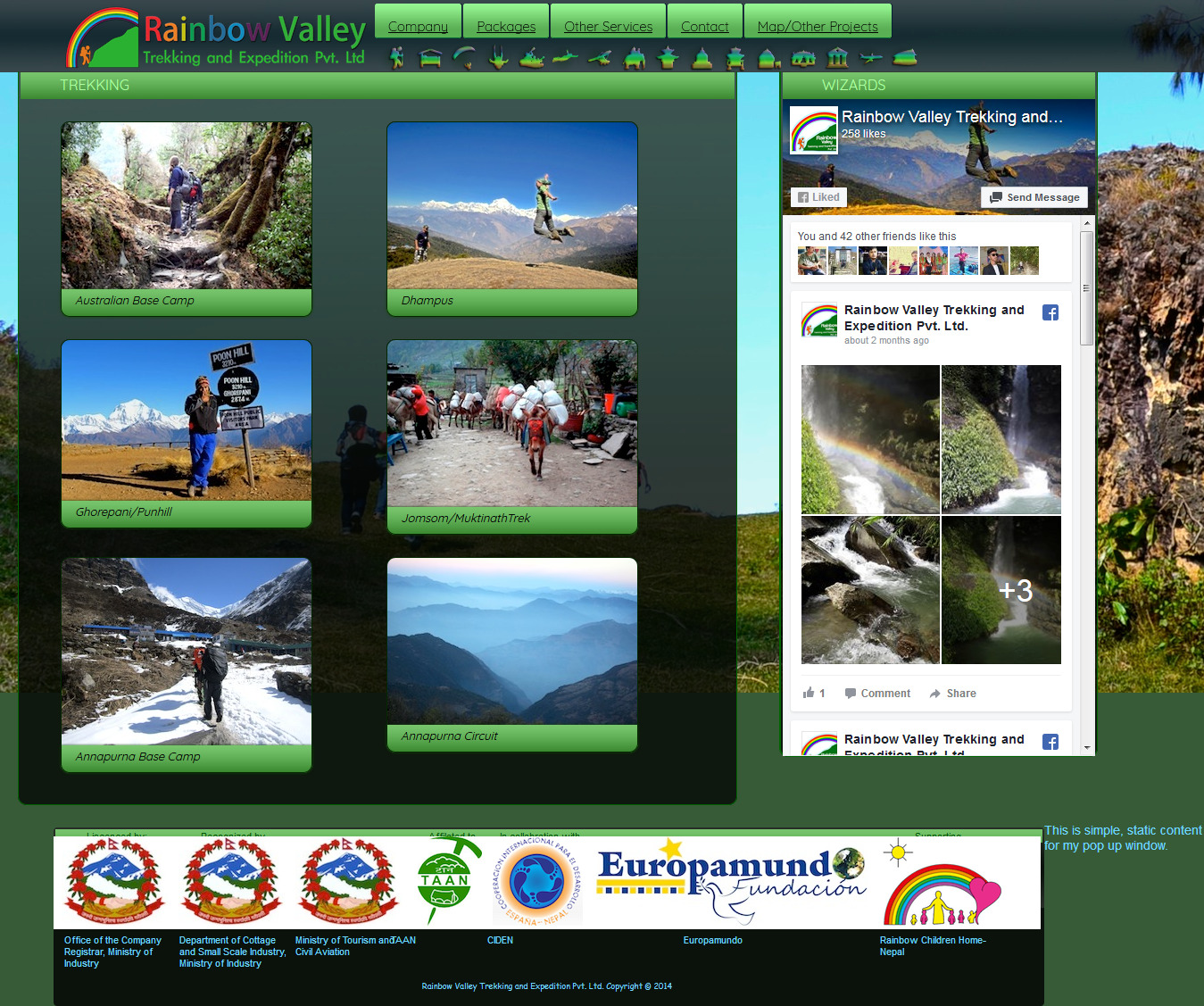
Task: Expand the Map/Other Projects menu
Action: [818, 27]
